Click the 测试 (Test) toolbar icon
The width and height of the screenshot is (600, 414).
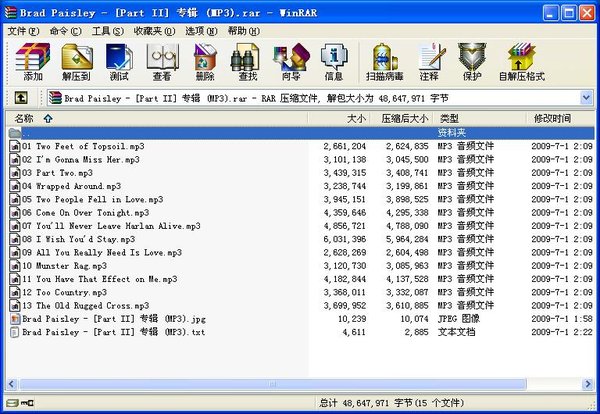(119, 62)
